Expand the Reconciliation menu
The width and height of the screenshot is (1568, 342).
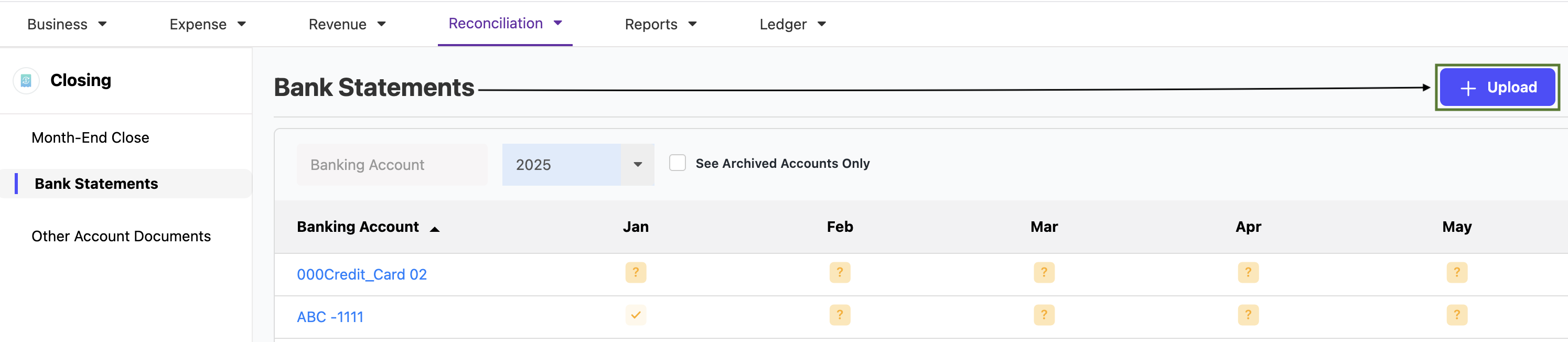pyautogui.click(x=504, y=23)
